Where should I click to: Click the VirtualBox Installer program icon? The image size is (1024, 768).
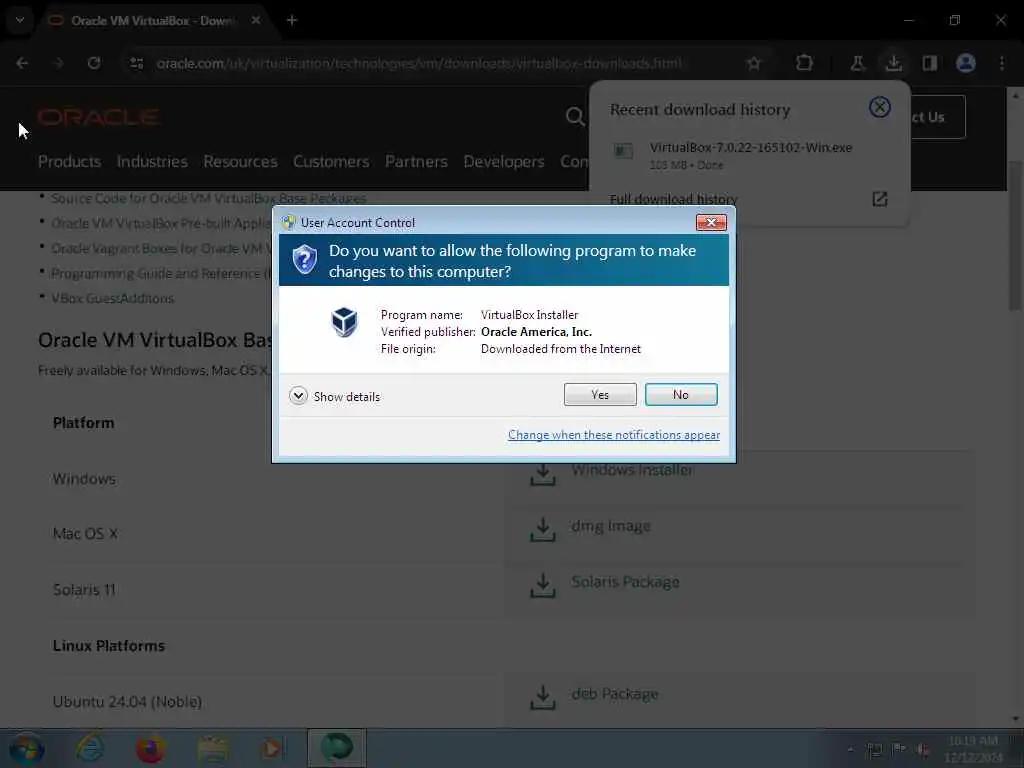pyautogui.click(x=344, y=321)
